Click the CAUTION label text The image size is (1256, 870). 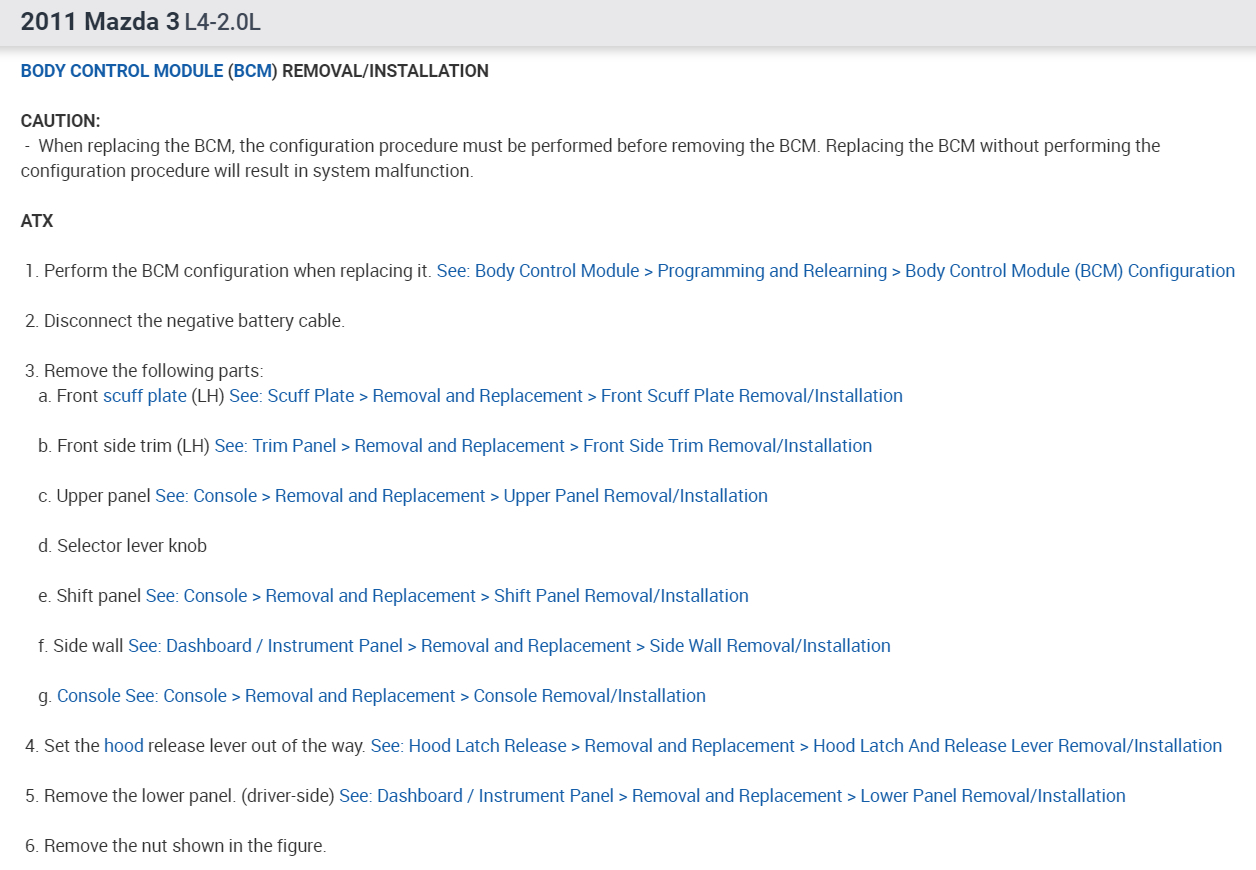point(60,121)
